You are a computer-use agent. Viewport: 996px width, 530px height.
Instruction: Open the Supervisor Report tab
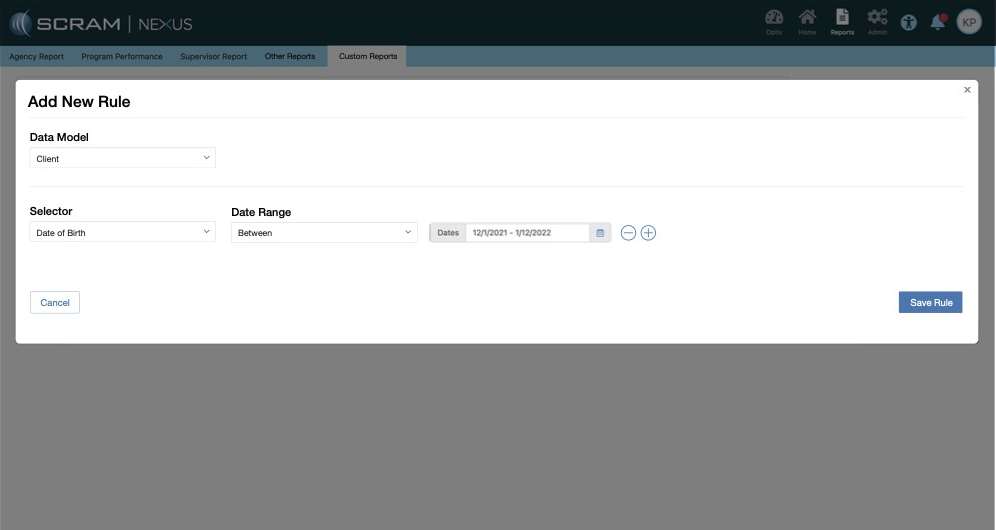(x=213, y=56)
